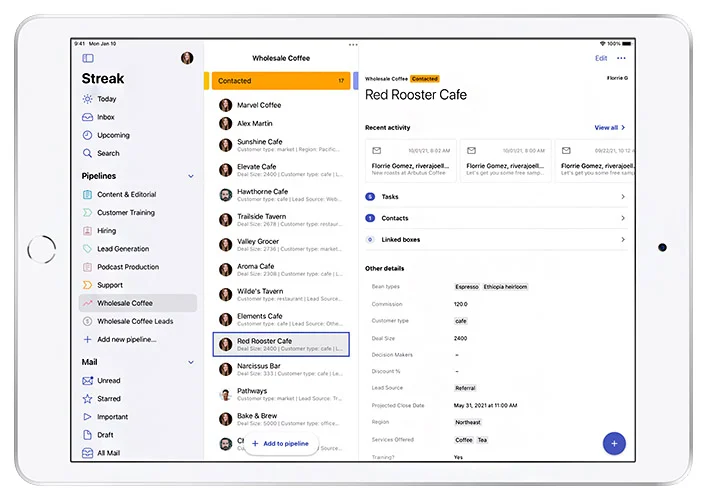Viewport: 706px width, 500px height.
Task: Click the Tea services tag
Action: (x=482, y=440)
